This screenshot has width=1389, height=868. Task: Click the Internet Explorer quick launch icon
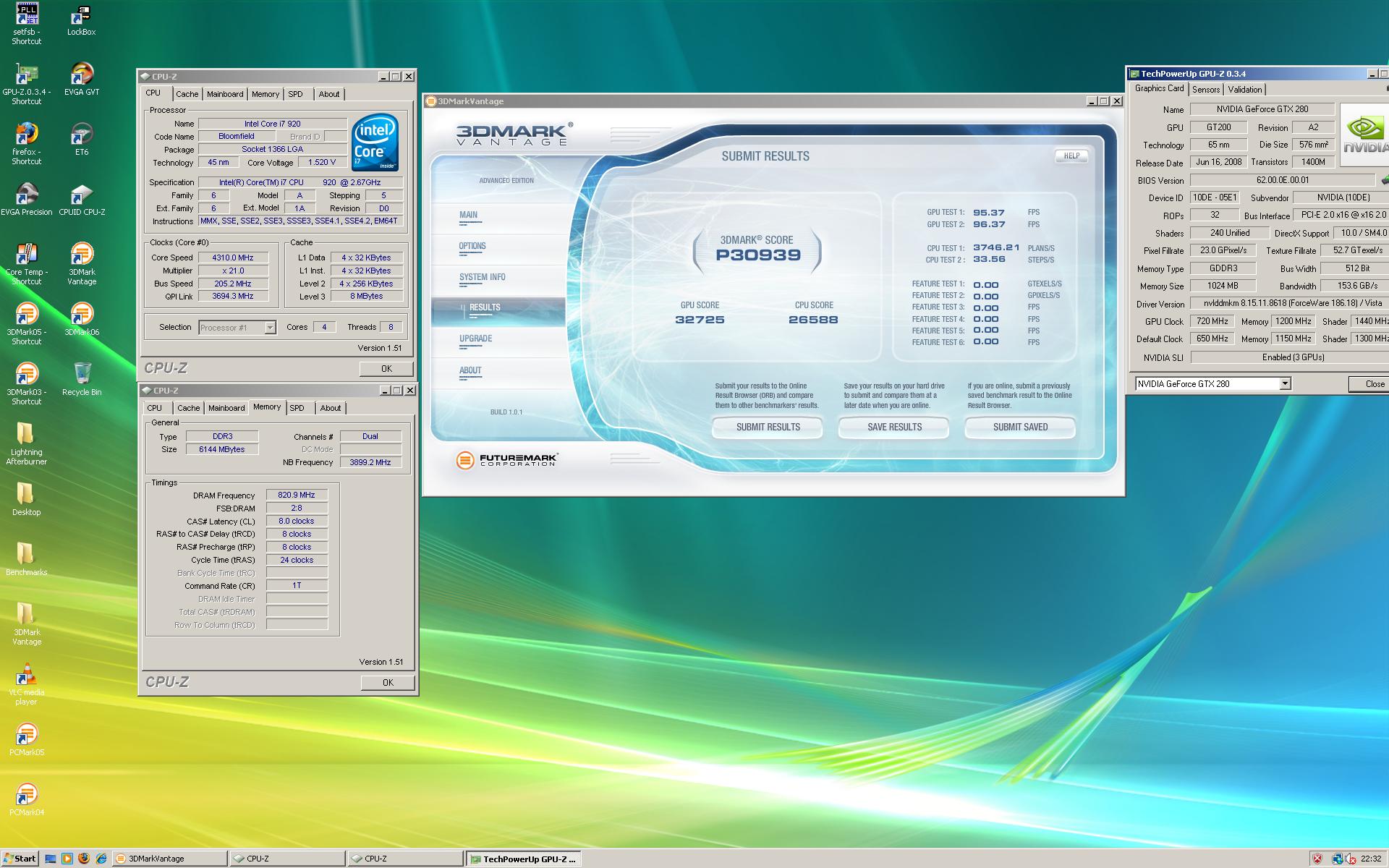(101, 859)
